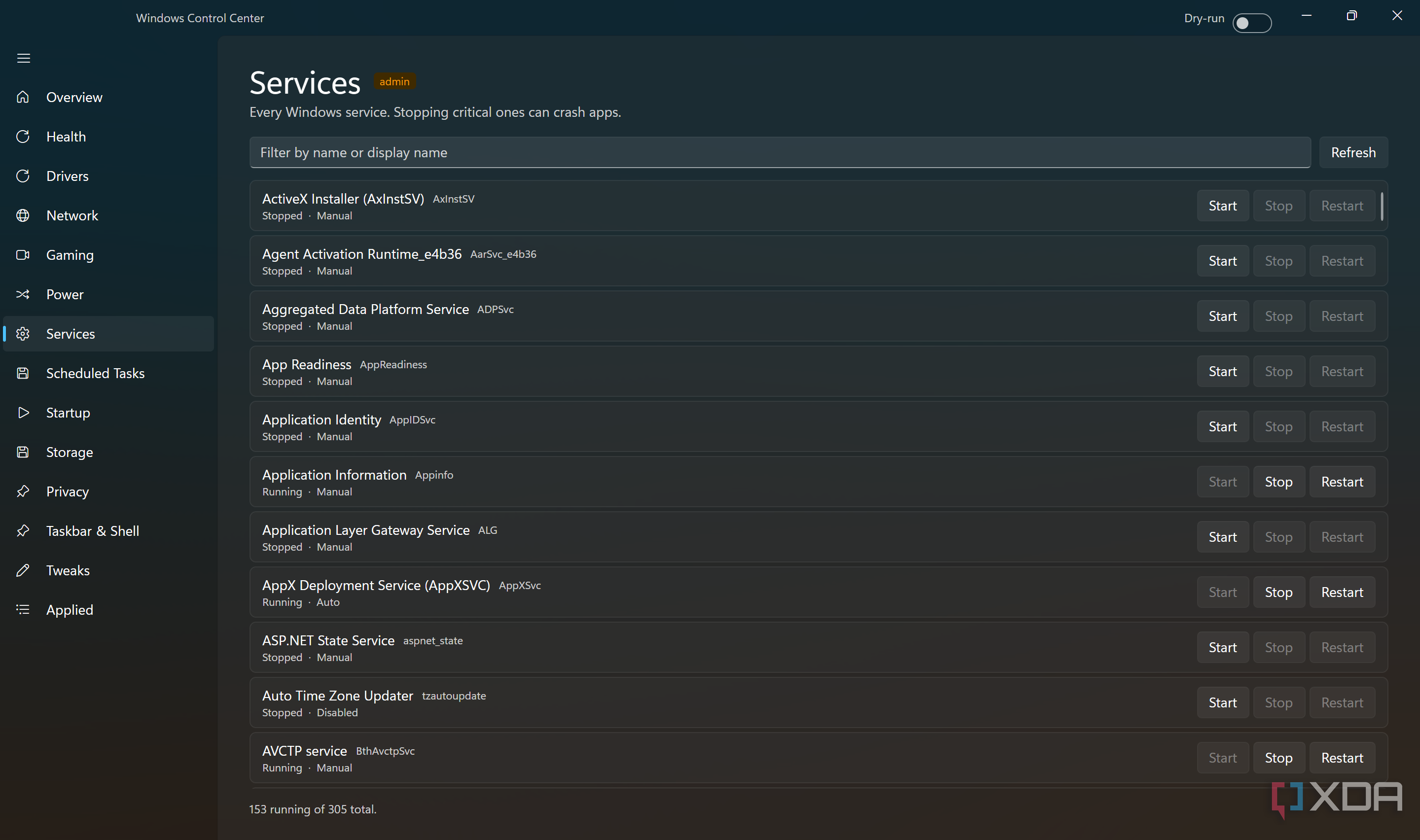Refresh the services list
The image size is (1420, 840).
coord(1353,152)
